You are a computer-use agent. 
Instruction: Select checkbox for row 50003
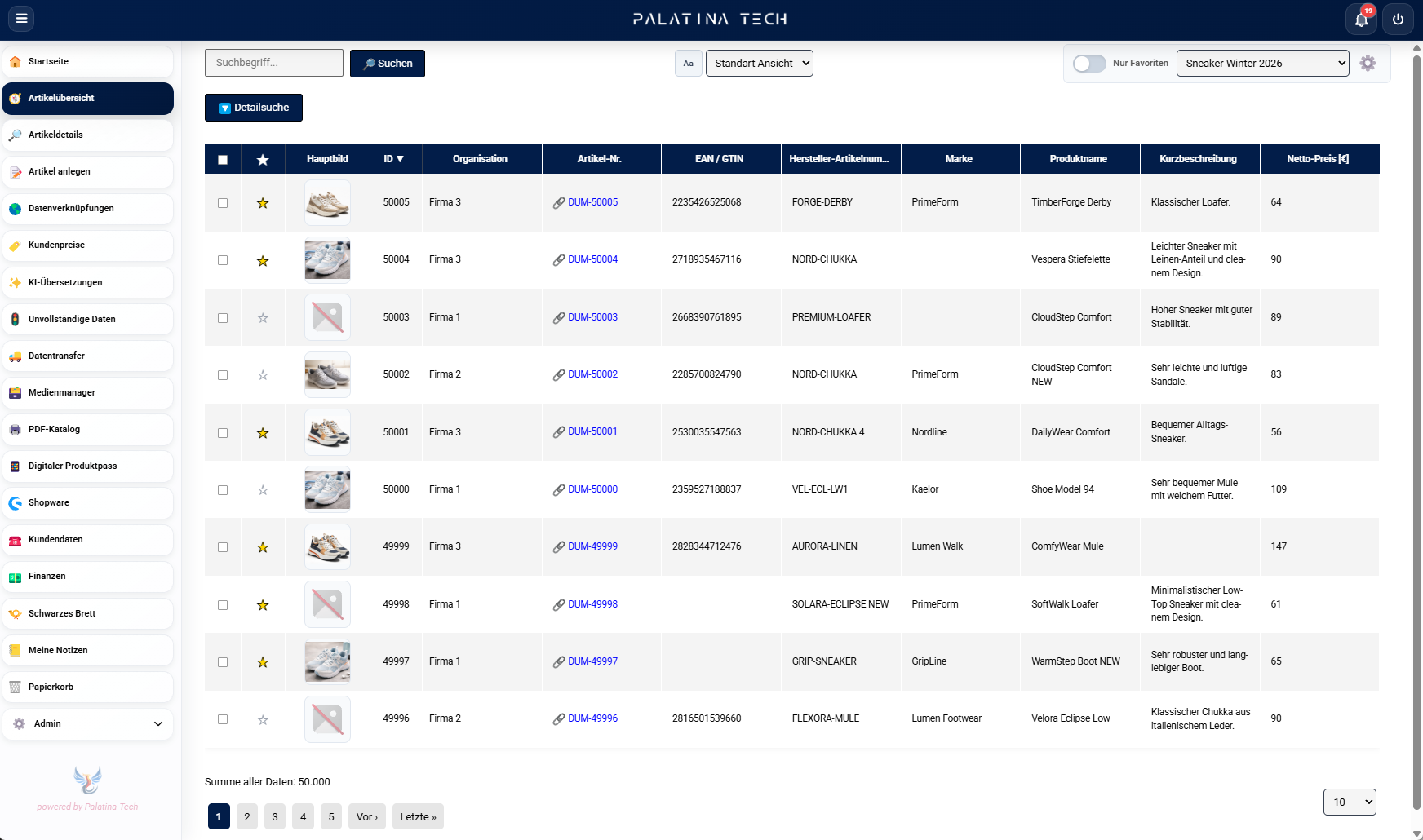tap(223, 318)
